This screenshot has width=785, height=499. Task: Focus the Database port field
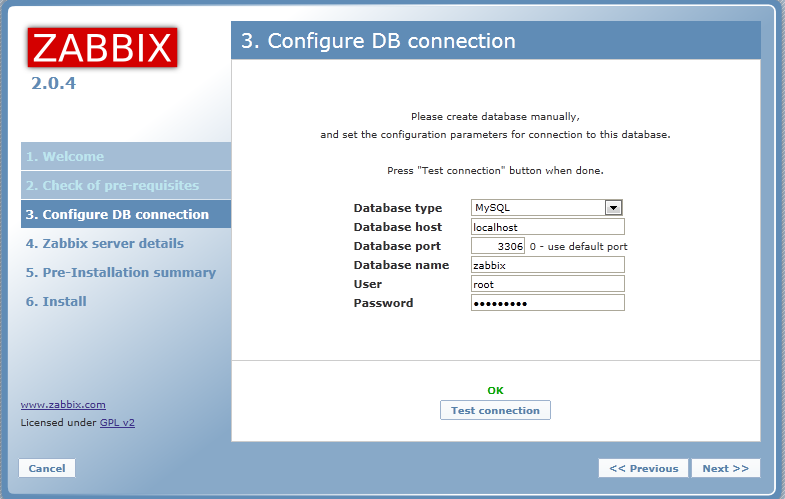[498, 246]
